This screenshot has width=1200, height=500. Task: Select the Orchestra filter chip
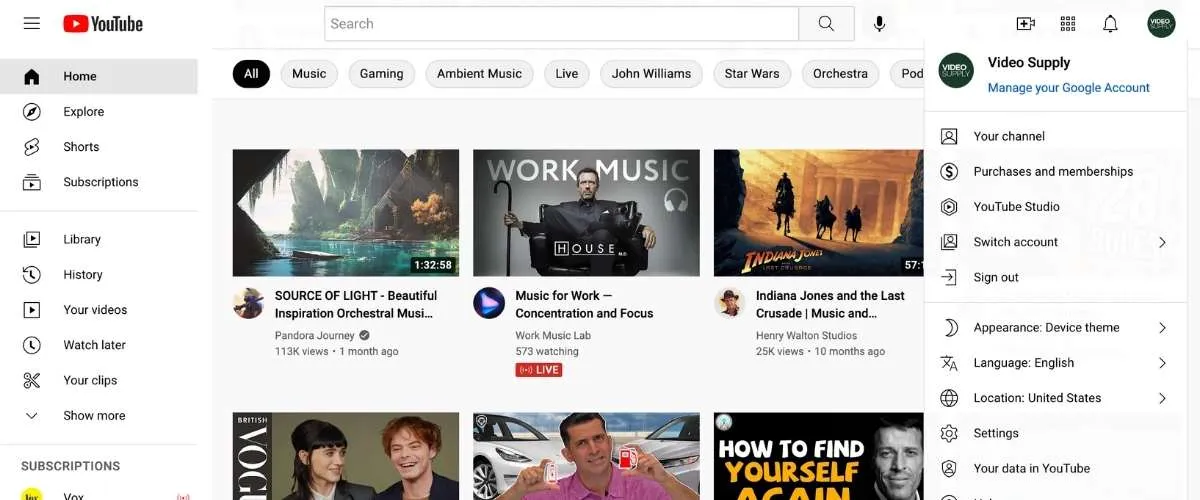840,73
